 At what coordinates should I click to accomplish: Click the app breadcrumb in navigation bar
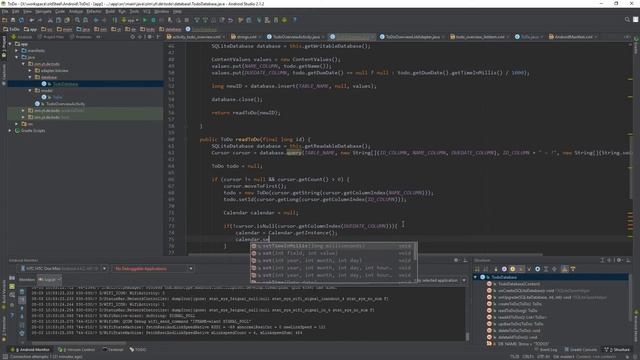click(x=31, y=29)
